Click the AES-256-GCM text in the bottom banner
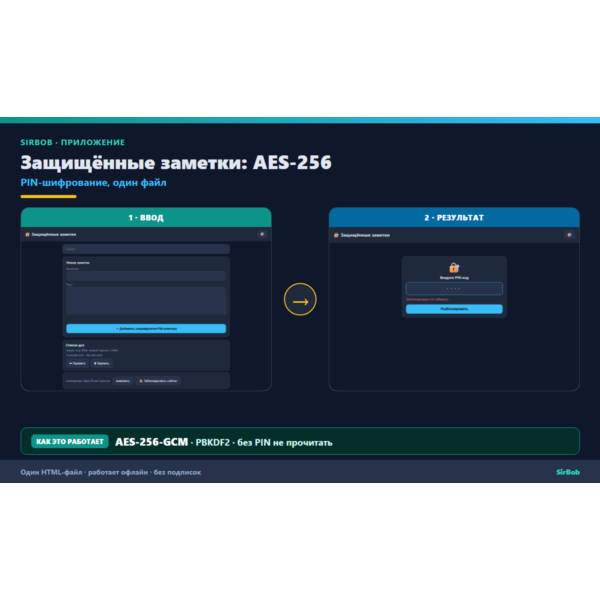600x600 pixels. click(152, 442)
